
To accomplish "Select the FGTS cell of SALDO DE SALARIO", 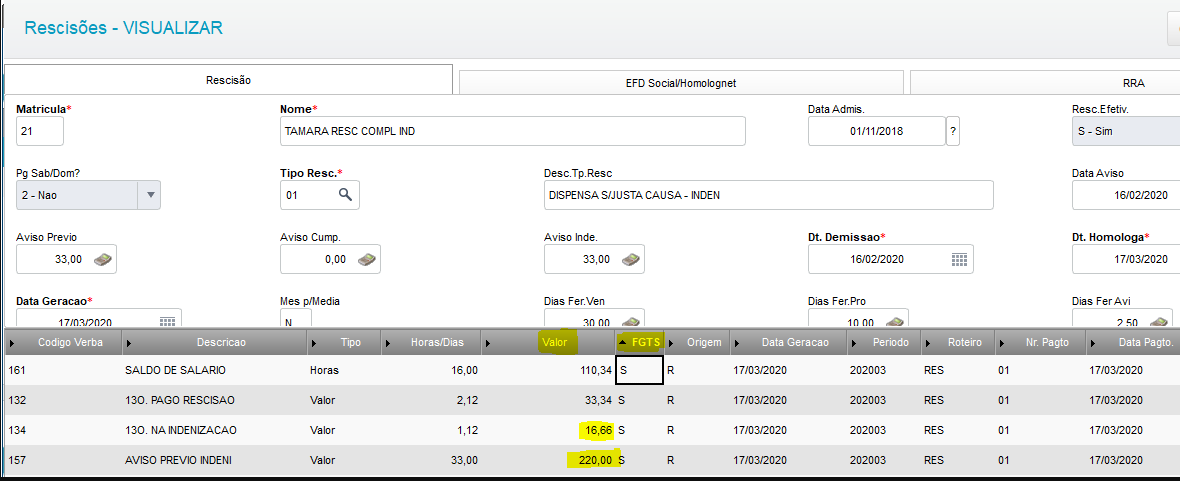I will tap(639, 370).
